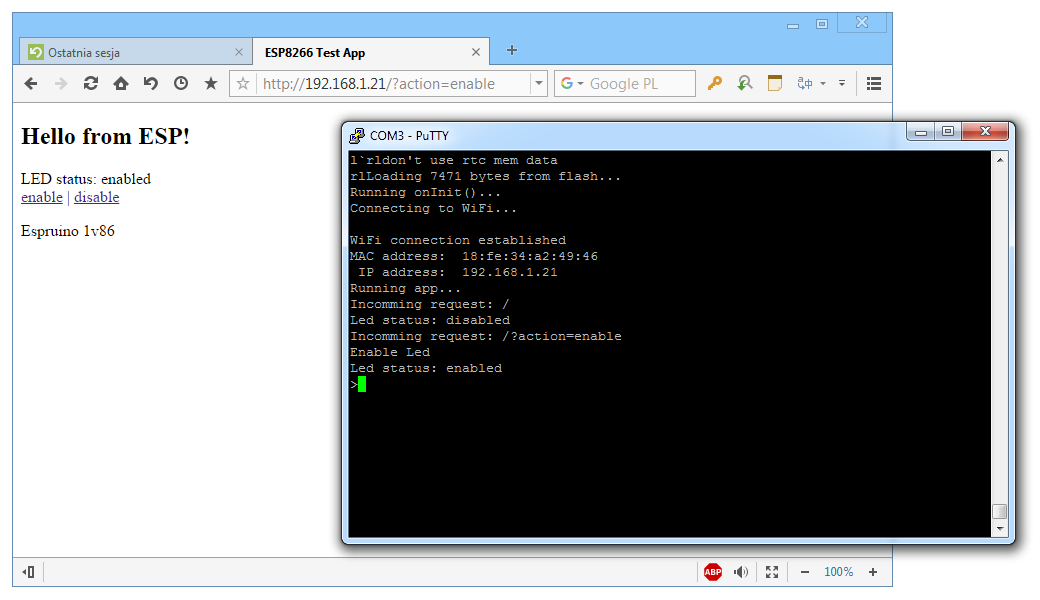Zoom in using the plus button
Image resolution: width=1040 pixels, height=600 pixels.
pos(873,572)
